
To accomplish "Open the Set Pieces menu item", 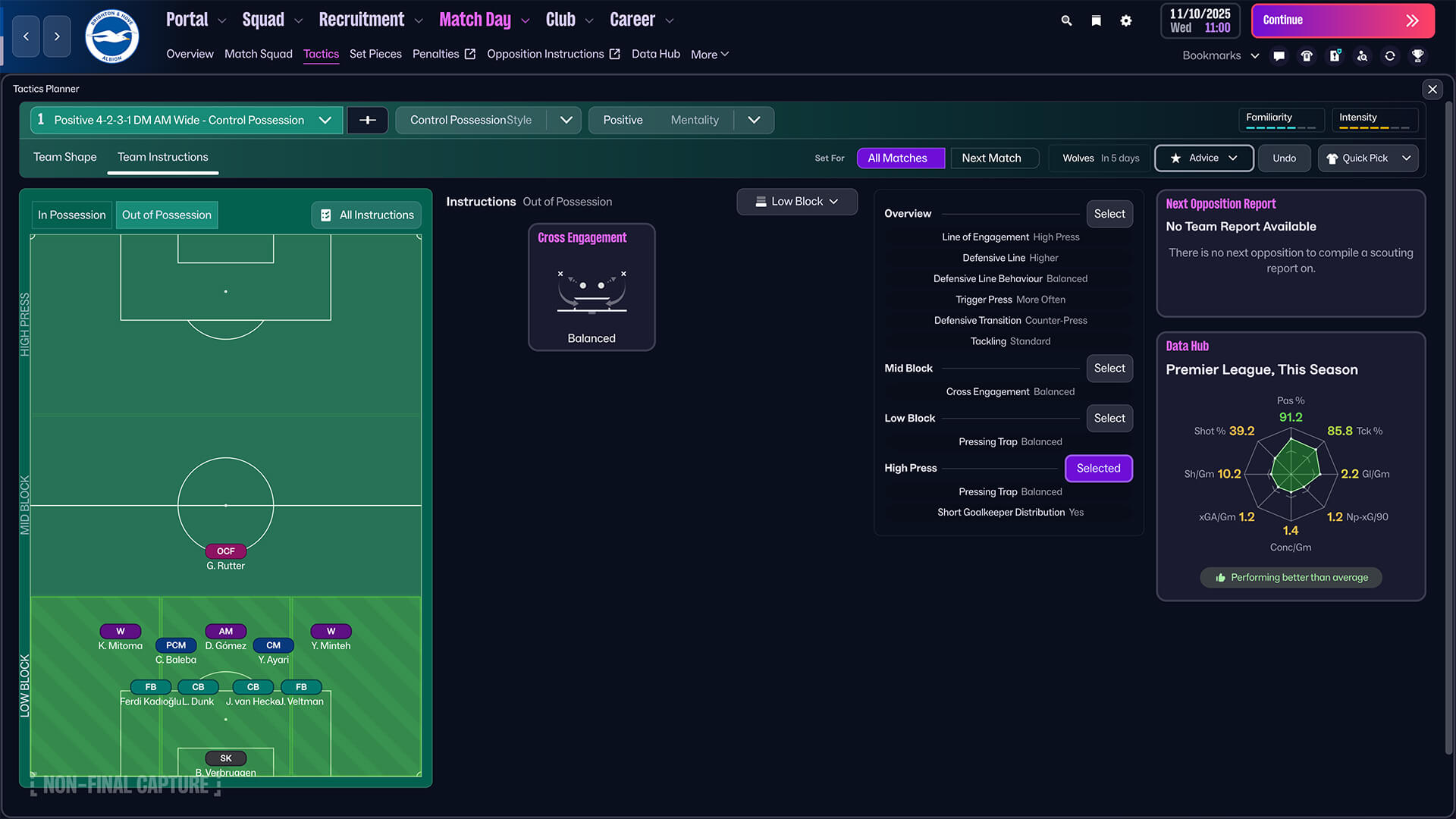I will pyautogui.click(x=375, y=54).
